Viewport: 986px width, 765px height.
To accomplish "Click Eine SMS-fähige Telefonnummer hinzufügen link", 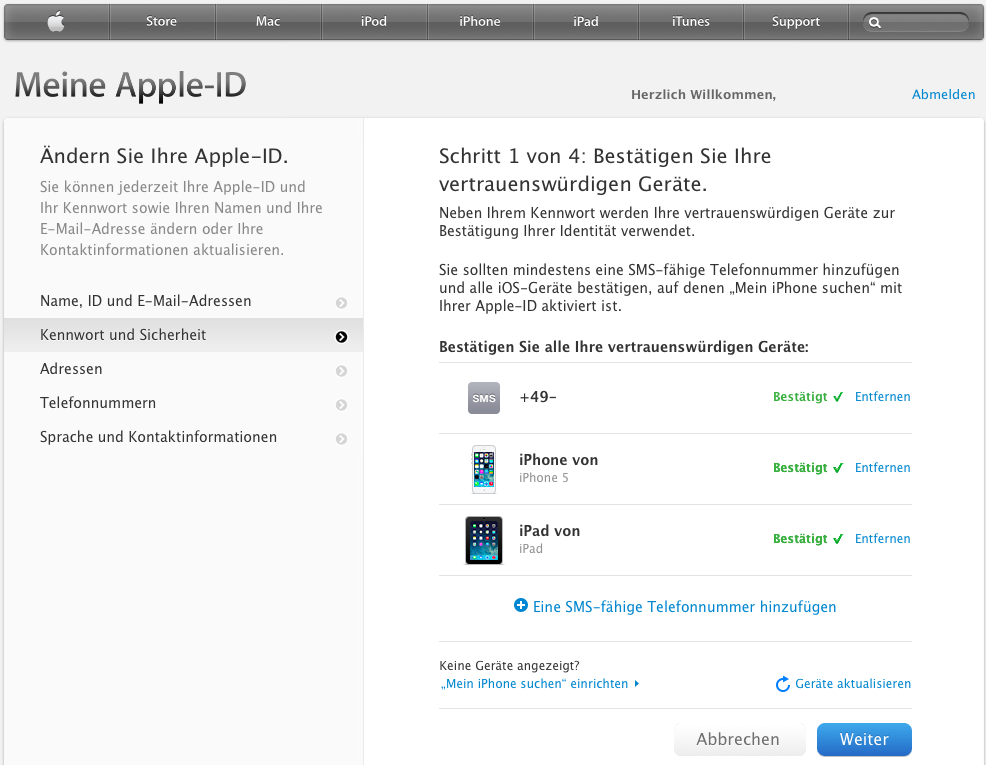I will tap(684, 607).
